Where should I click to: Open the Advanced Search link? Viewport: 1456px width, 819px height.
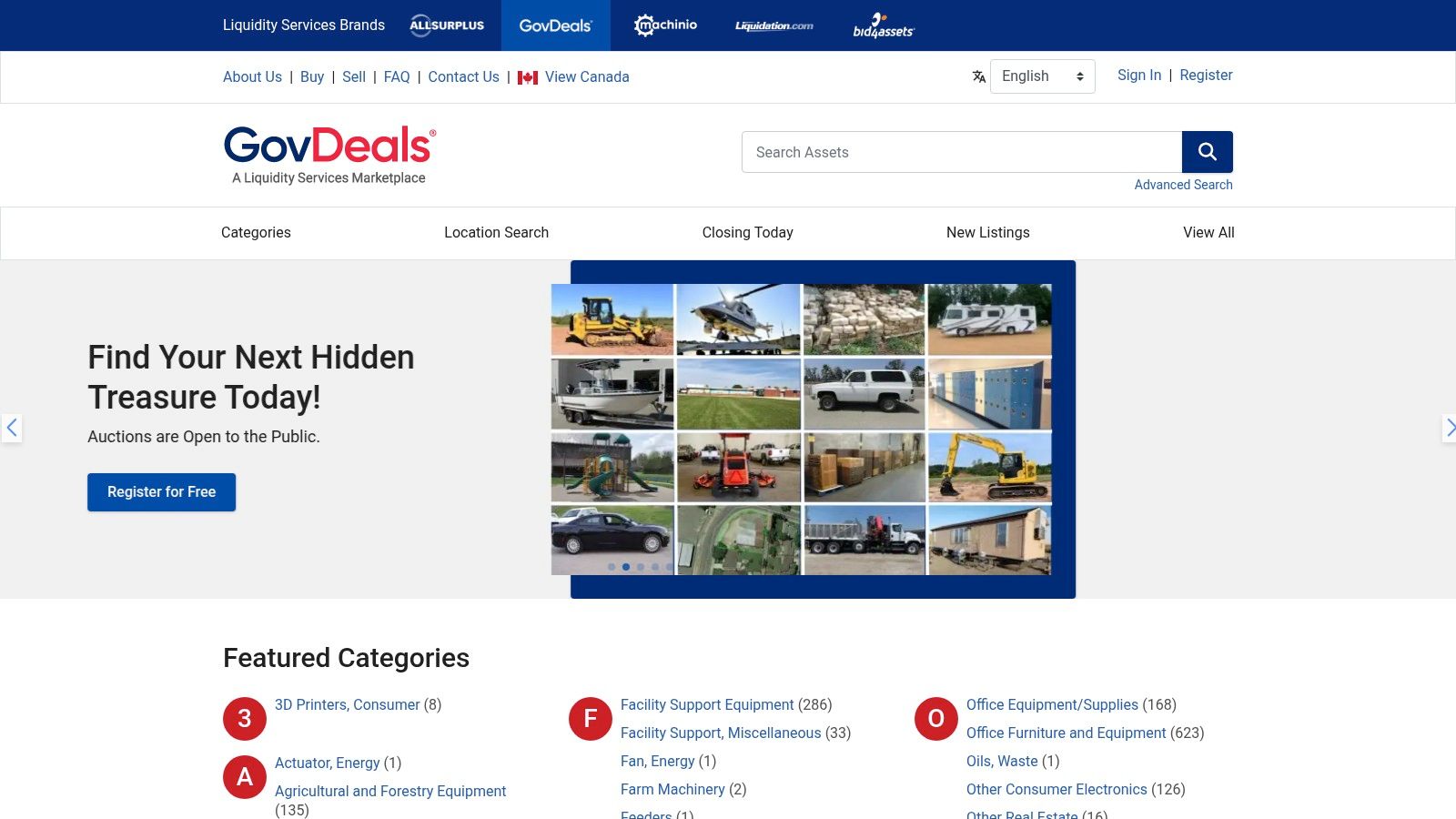tap(1183, 184)
